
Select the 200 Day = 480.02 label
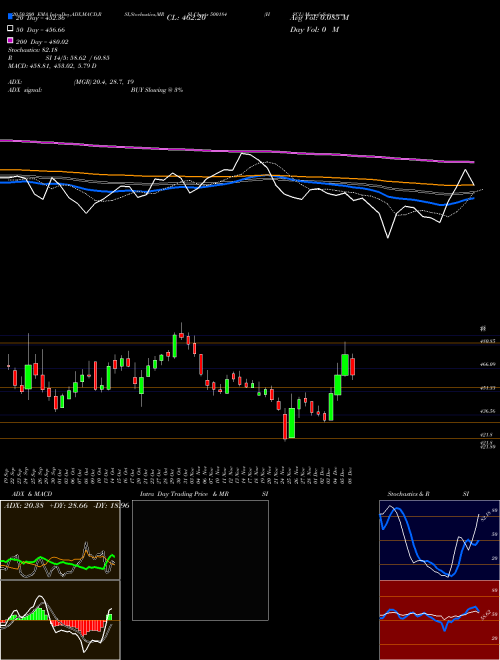42,42
